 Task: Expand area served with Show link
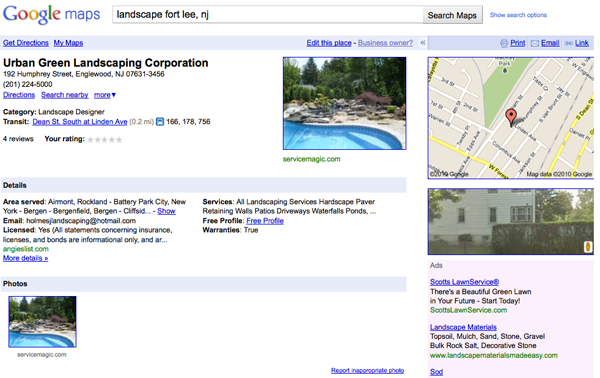pos(166,211)
